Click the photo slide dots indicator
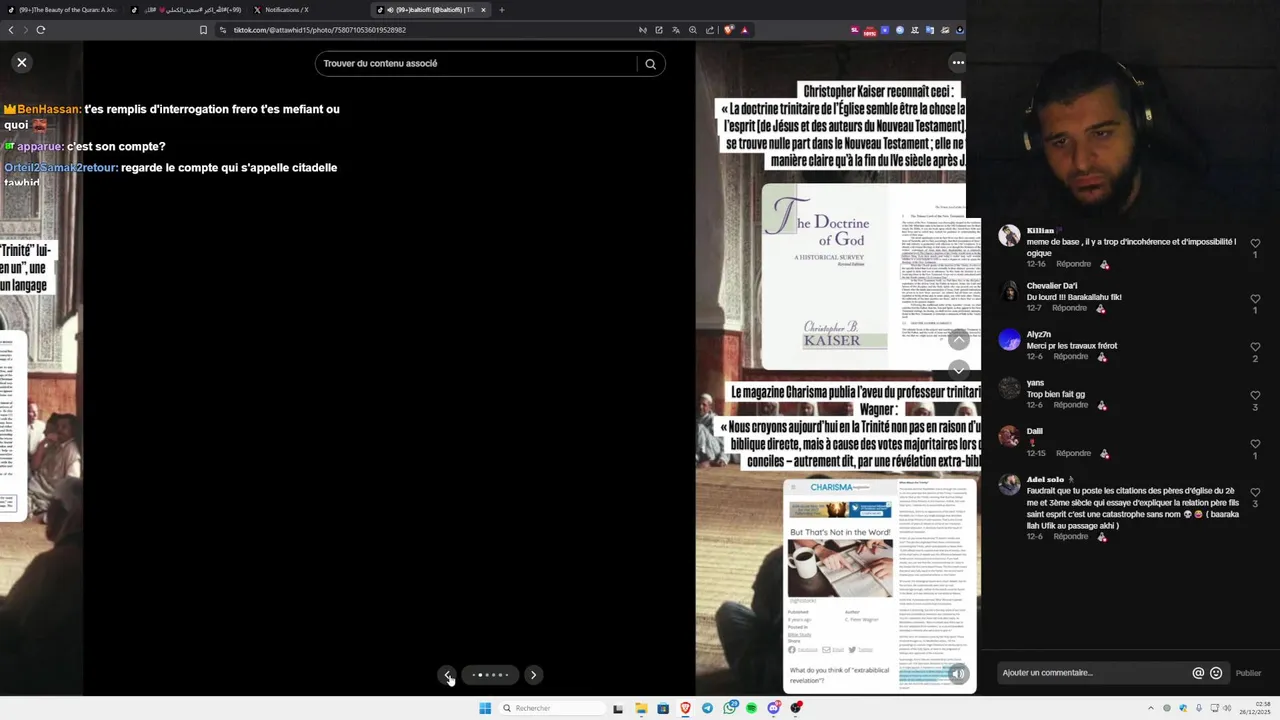 (490, 675)
